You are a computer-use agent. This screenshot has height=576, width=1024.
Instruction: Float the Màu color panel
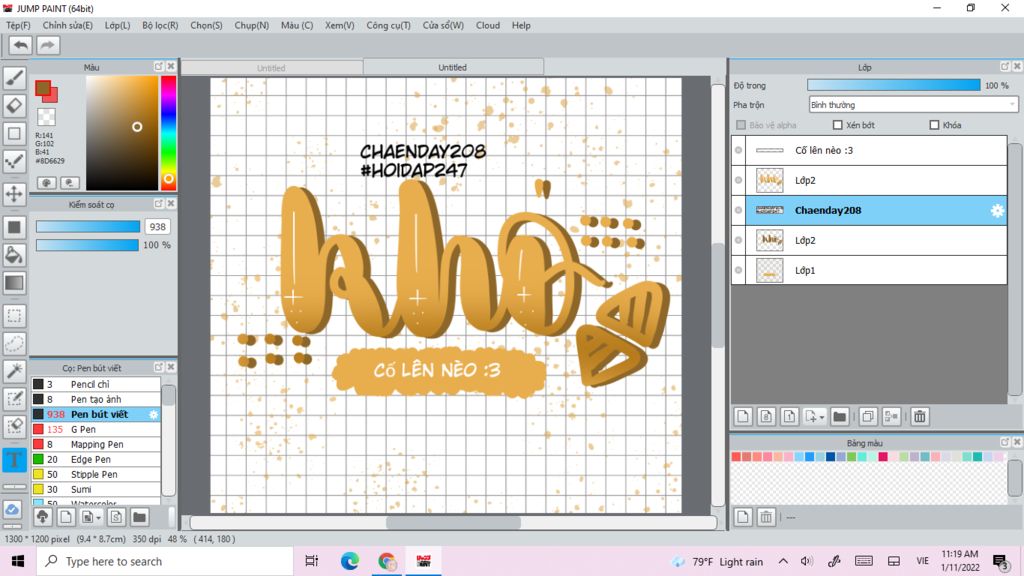click(x=159, y=67)
